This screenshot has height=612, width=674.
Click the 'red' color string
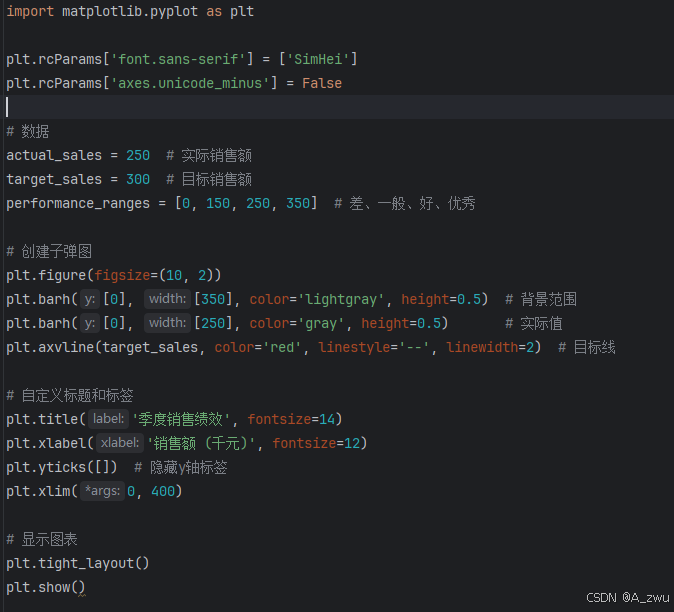click(x=282, y=347)
